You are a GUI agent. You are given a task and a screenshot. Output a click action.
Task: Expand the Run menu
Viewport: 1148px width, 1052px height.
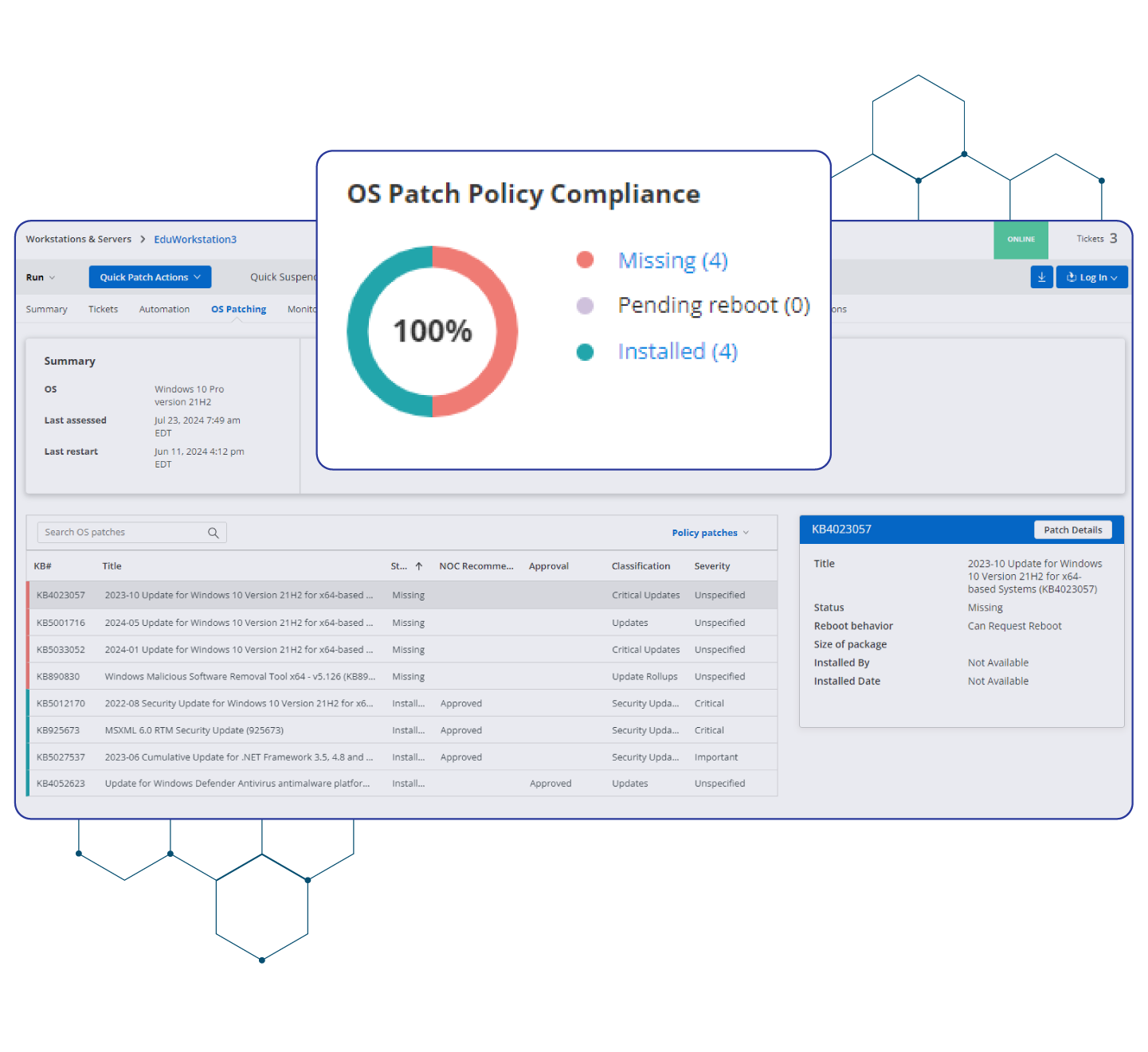(40, 278)
